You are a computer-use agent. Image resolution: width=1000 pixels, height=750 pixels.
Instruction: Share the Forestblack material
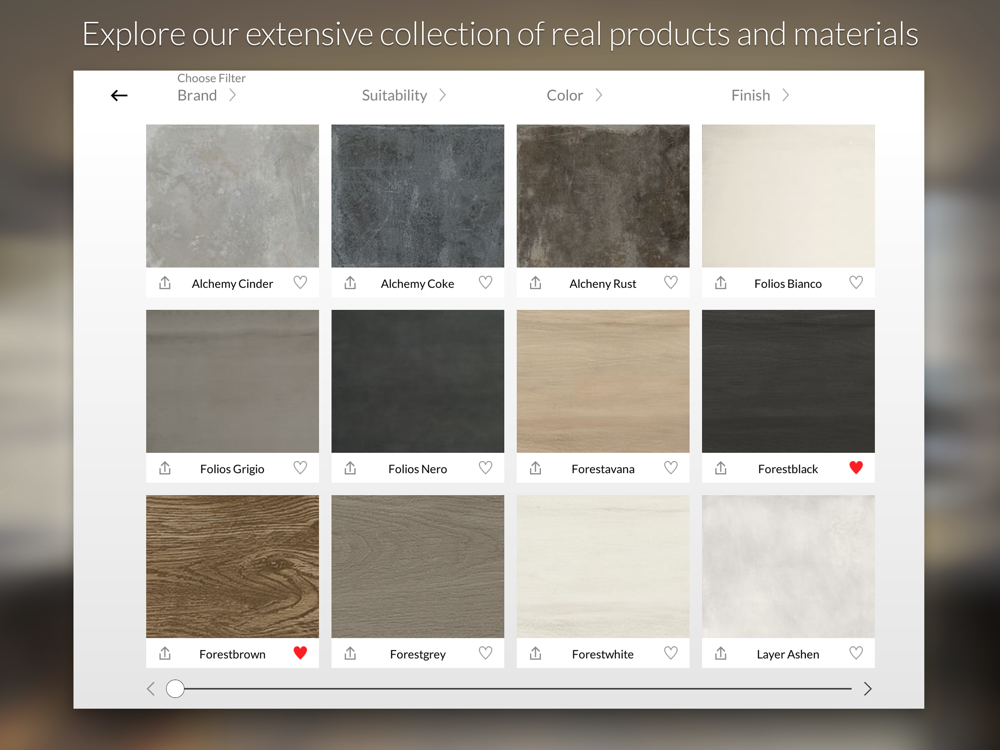tap(721, 468)
